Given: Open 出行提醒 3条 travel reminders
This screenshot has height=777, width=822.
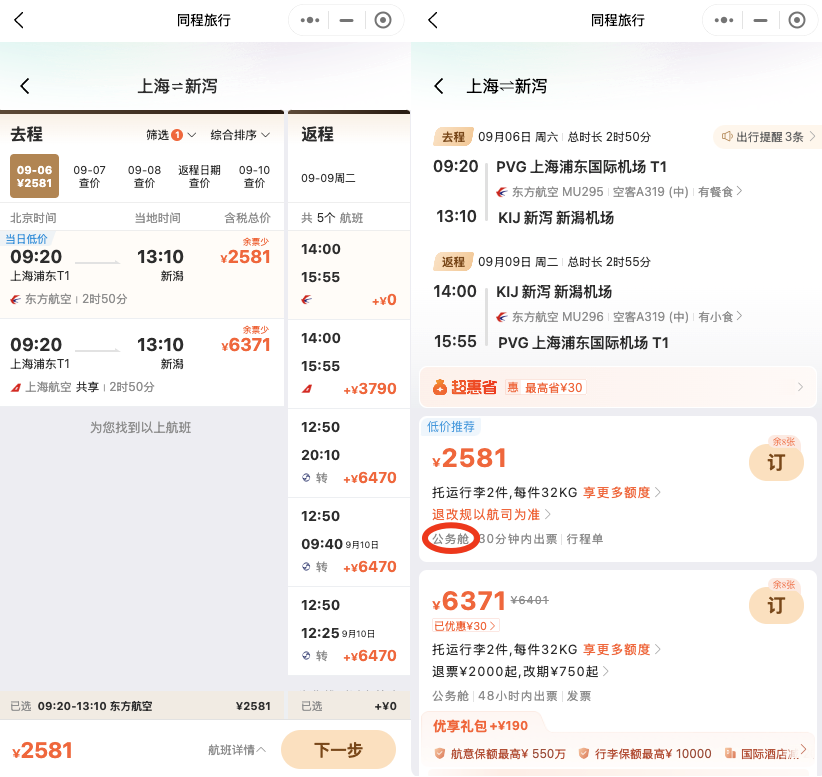Looking at the screenshot, I should click(x=769, y=137).
